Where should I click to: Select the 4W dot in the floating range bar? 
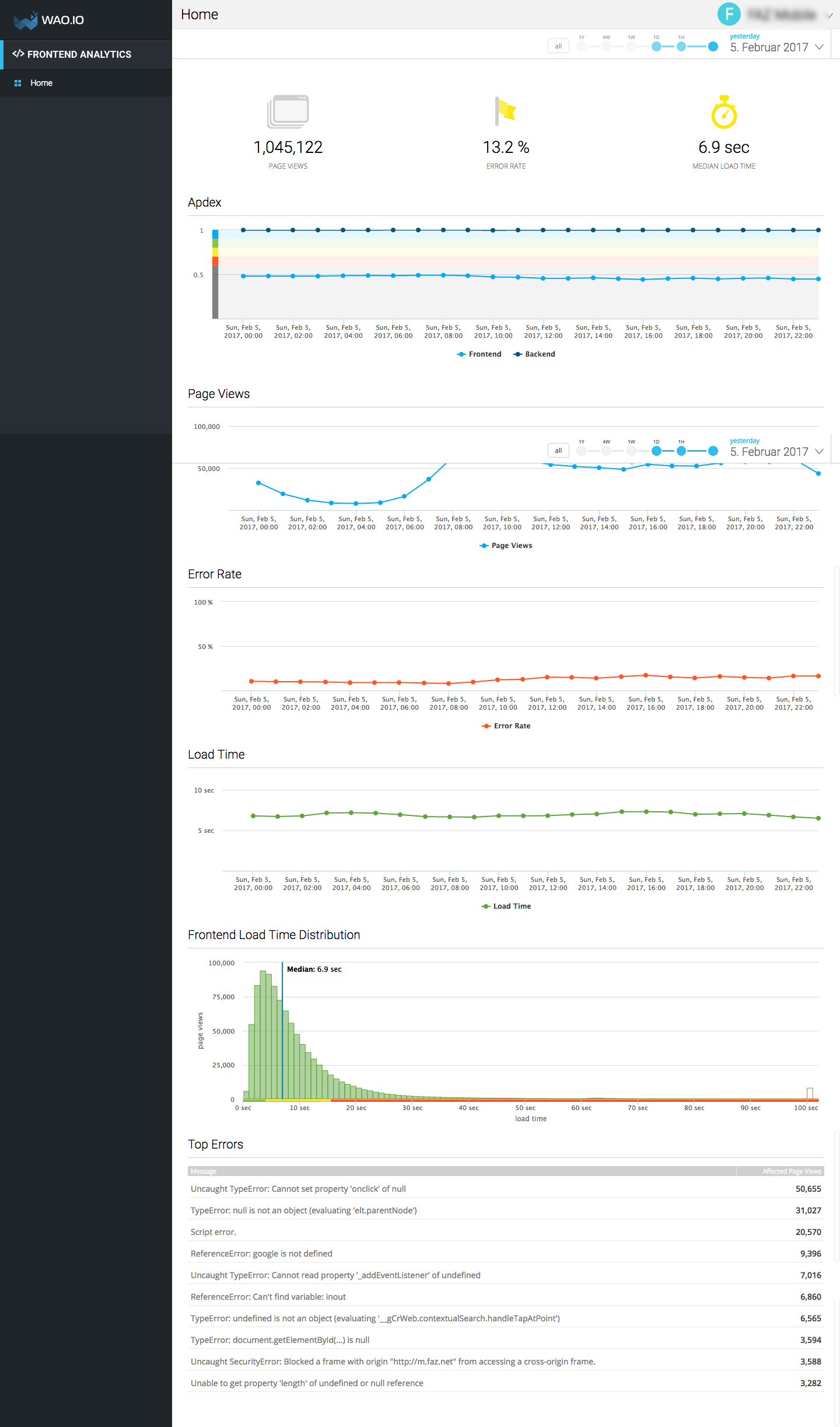coord(607,451)
